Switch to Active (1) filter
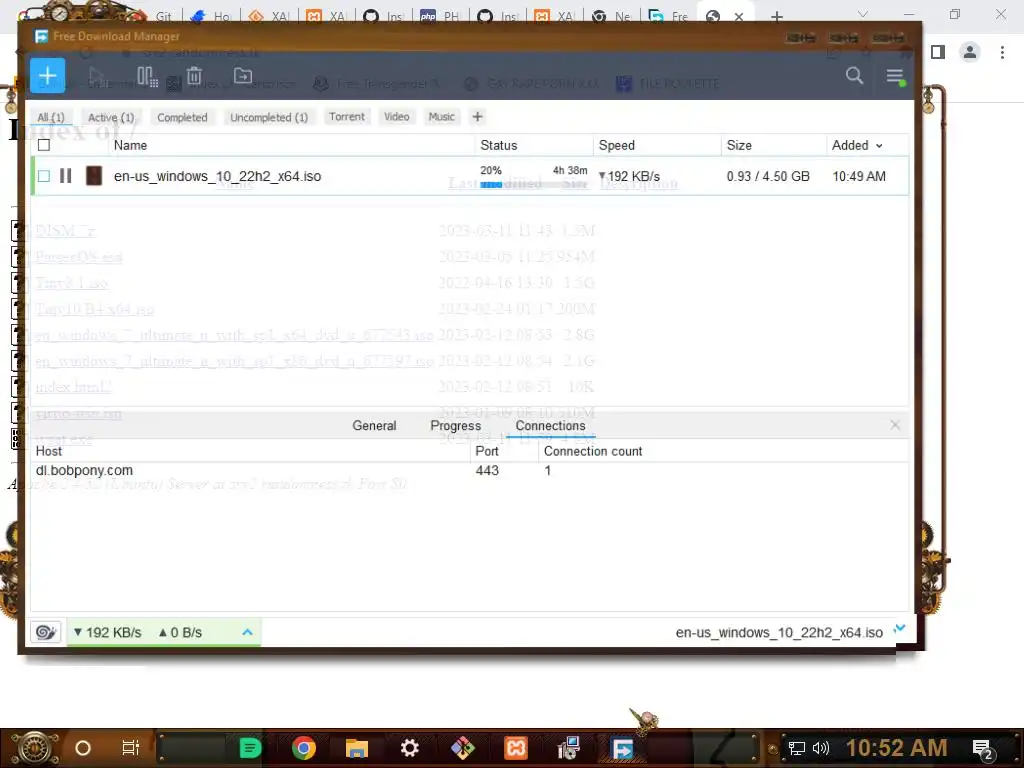 [111, 117]
